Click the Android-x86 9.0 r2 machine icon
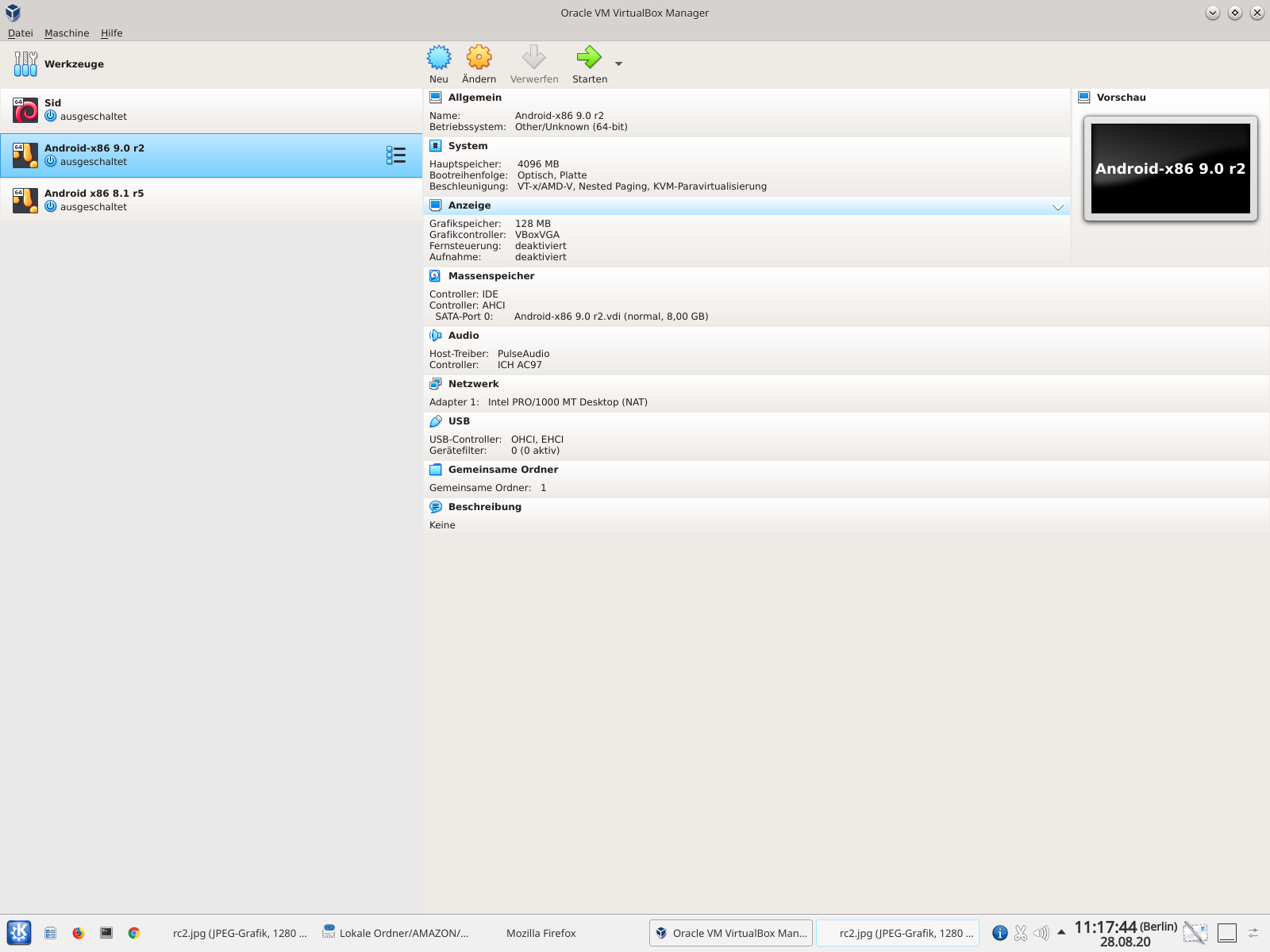Viewport: 1270px width, 952px height. click(x=25, y=155)
